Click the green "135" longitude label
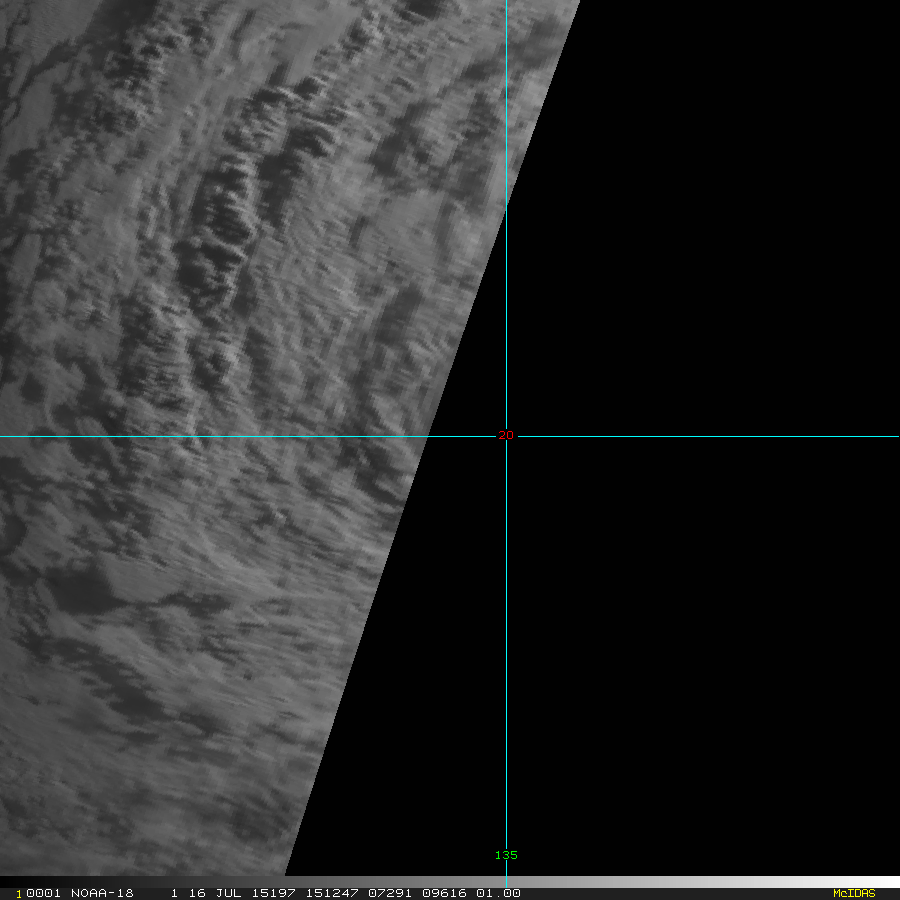 [506, 855]
